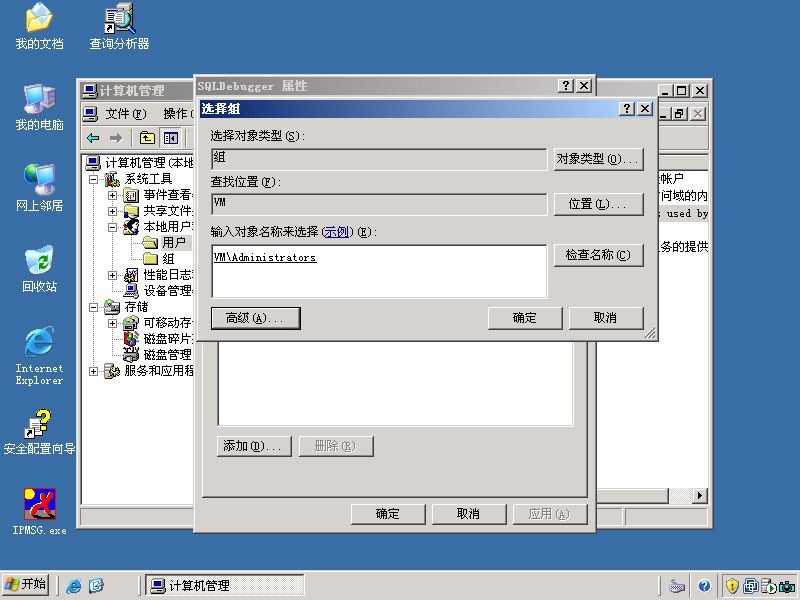
Task: Expand the 共享文件夹 node
Action: 112,211
